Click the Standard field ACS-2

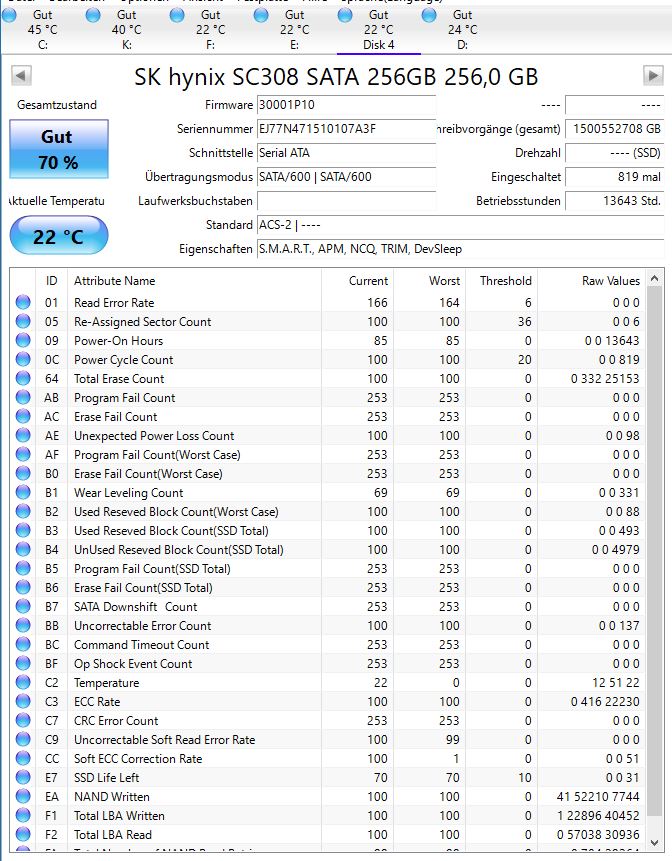click(x=460, y=225)
